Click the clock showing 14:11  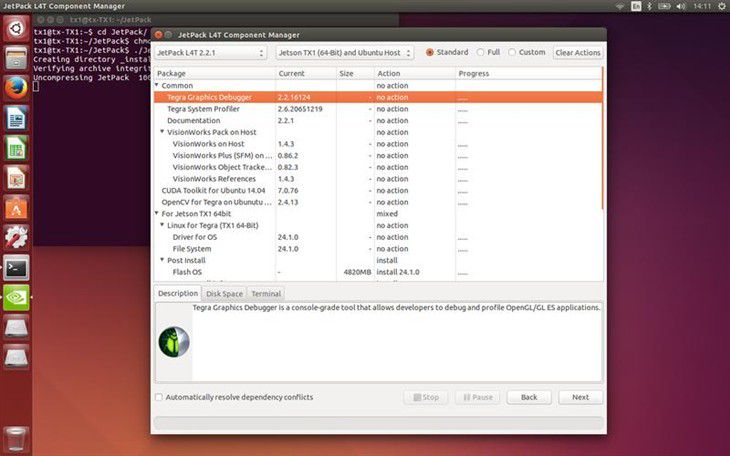click(702, 6)
